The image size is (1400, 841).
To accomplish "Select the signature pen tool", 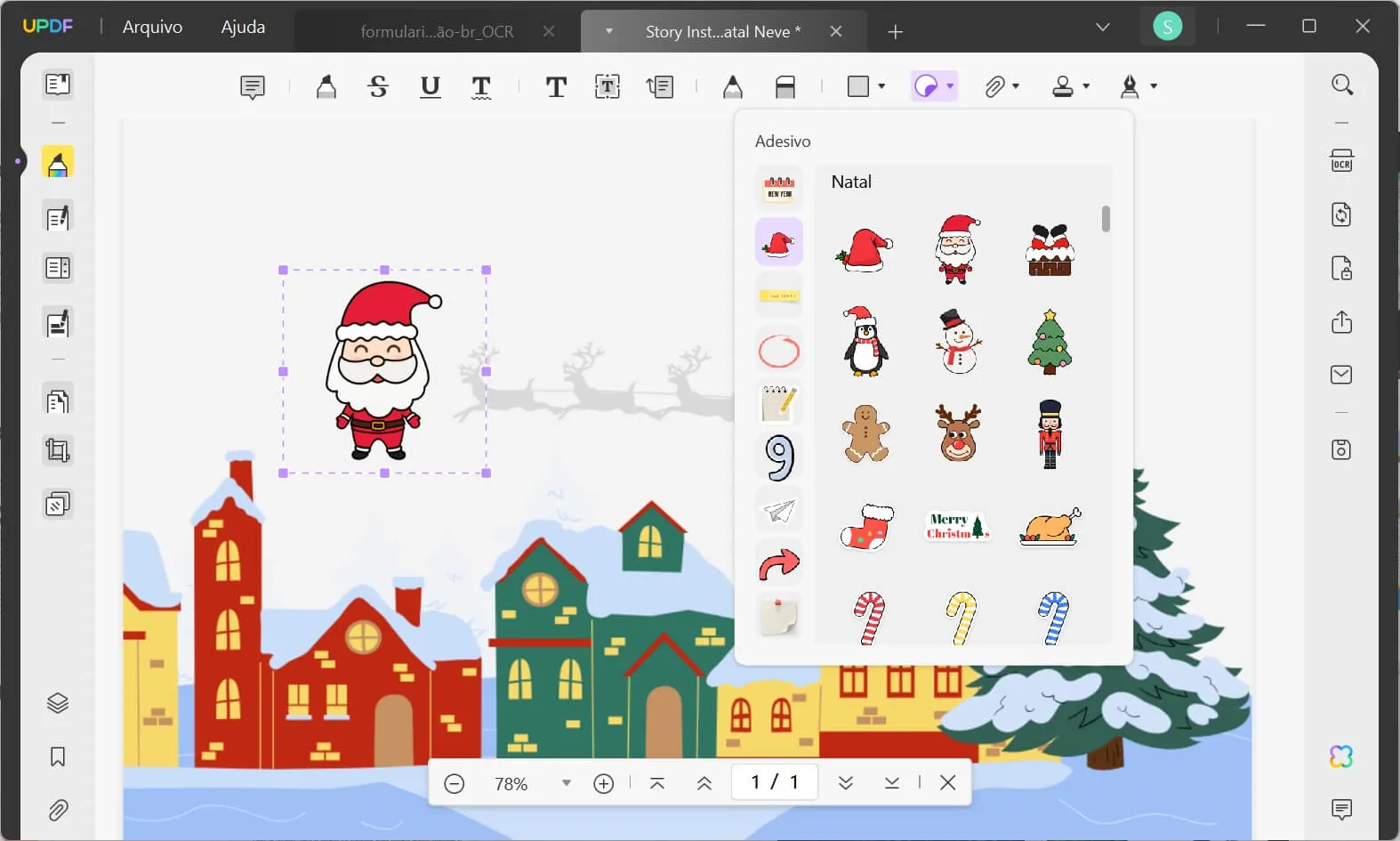I will pos(1130,86).
